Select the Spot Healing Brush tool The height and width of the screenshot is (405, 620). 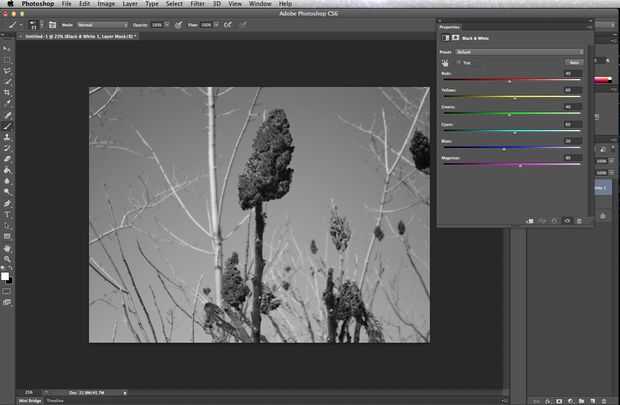click(x=7, y=115)
